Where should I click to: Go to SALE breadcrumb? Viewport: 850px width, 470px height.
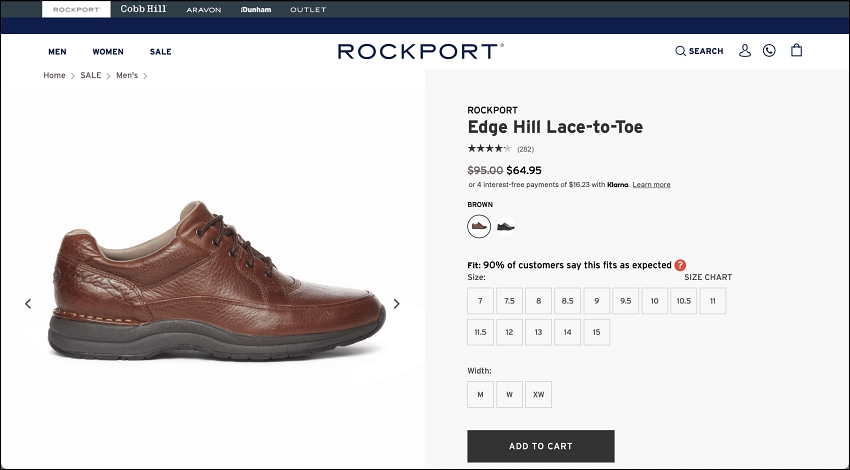[91, 75]
